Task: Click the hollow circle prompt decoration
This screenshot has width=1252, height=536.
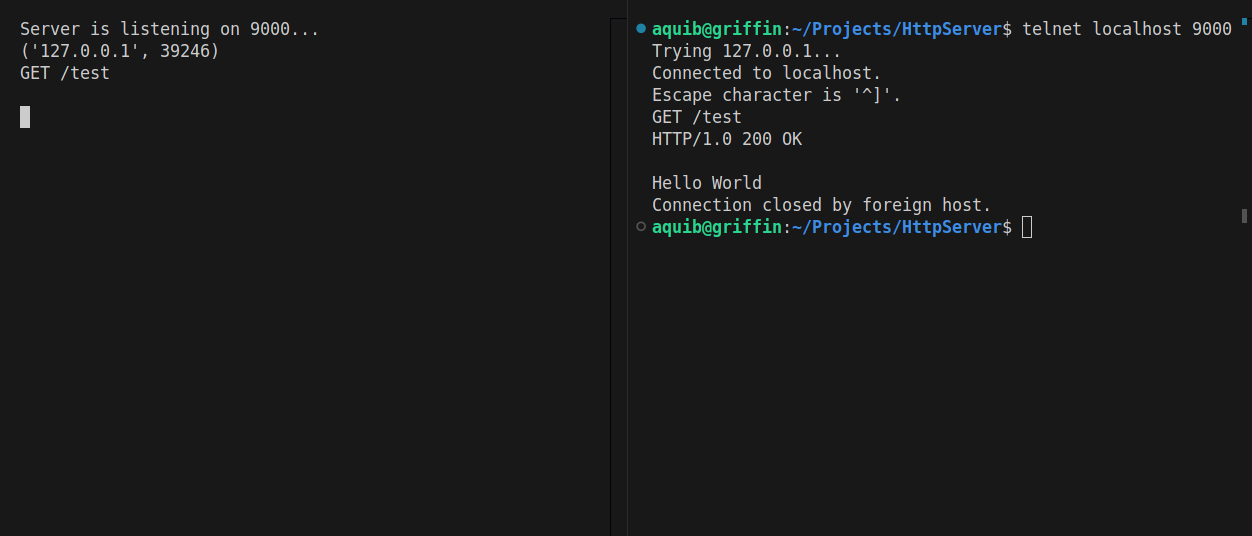Action: click(x=641, y=227)
